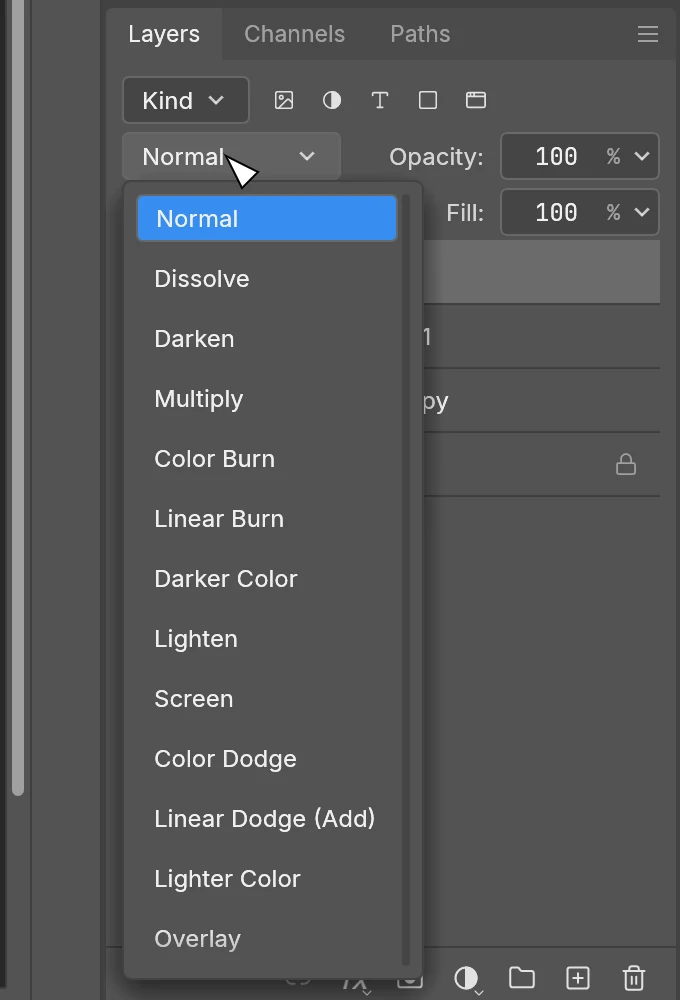Create a new layer group folder

522,978
